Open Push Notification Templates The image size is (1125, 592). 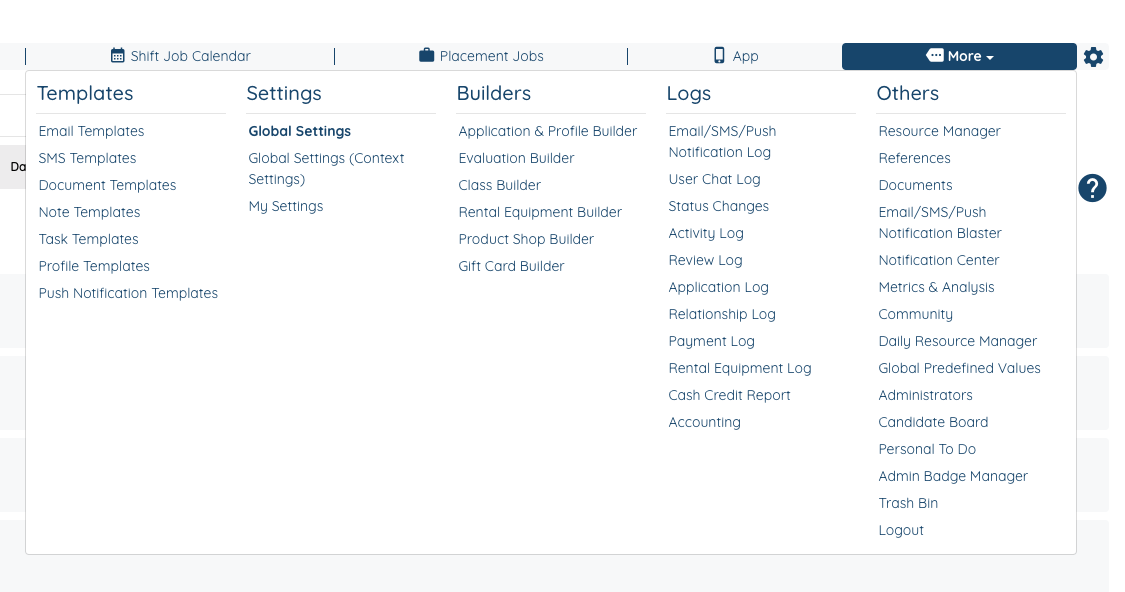coord(128,293)
